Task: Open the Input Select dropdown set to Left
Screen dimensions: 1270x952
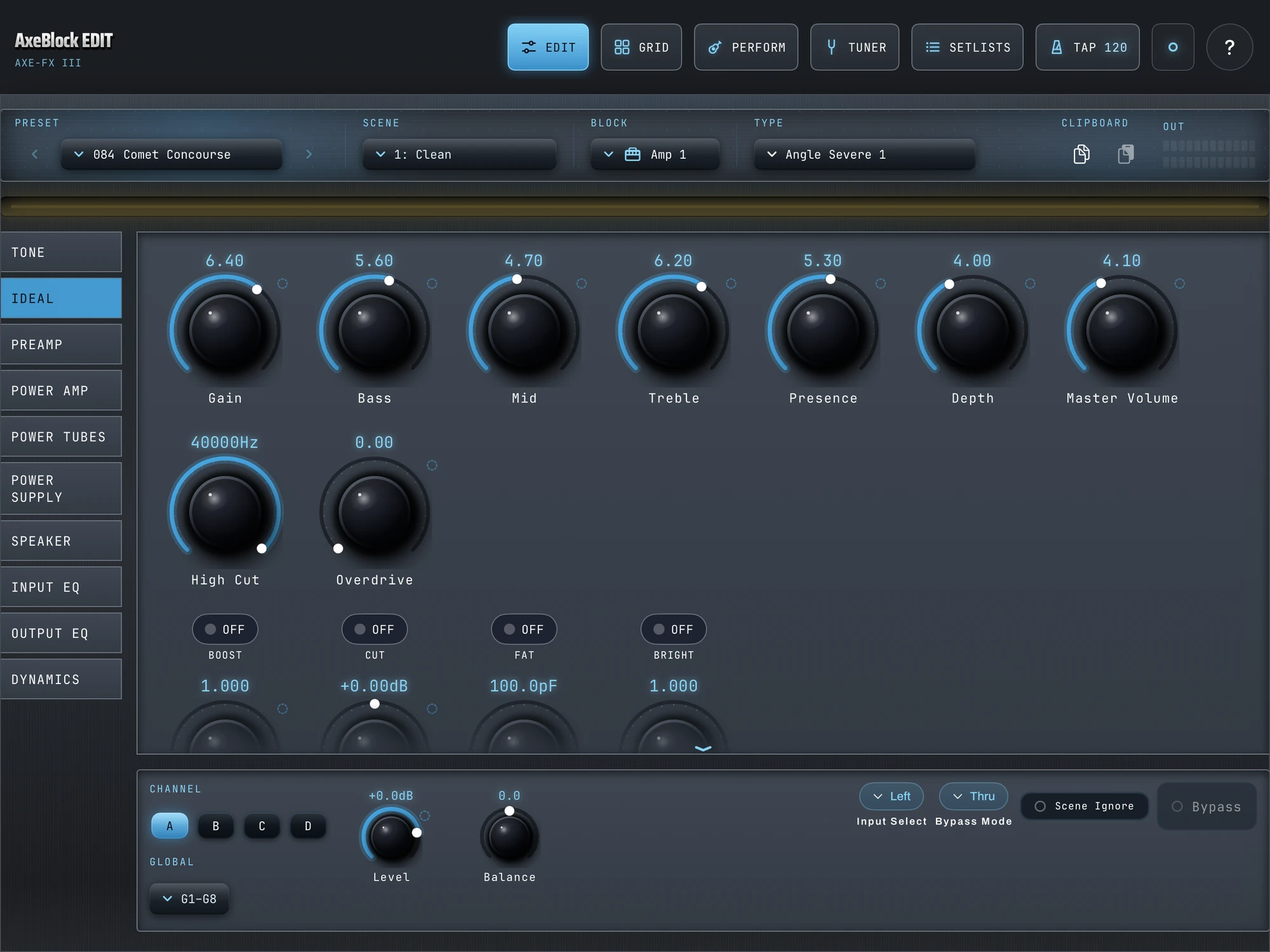Action: coord(891,797)
